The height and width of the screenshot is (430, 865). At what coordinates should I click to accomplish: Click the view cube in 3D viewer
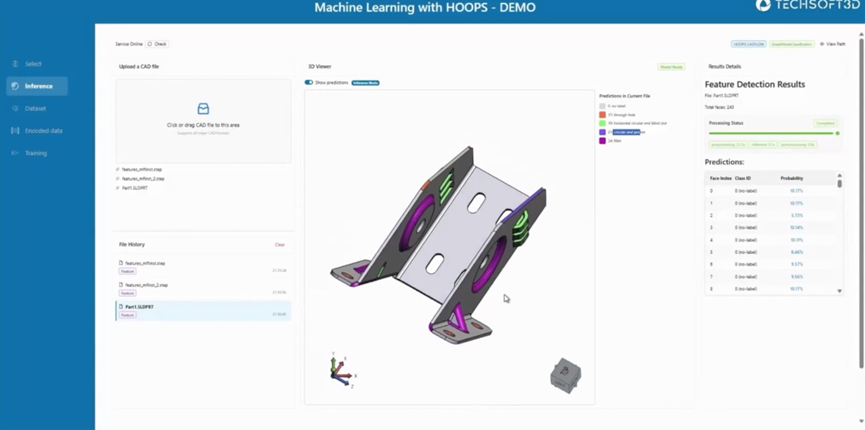coord(565,376)
